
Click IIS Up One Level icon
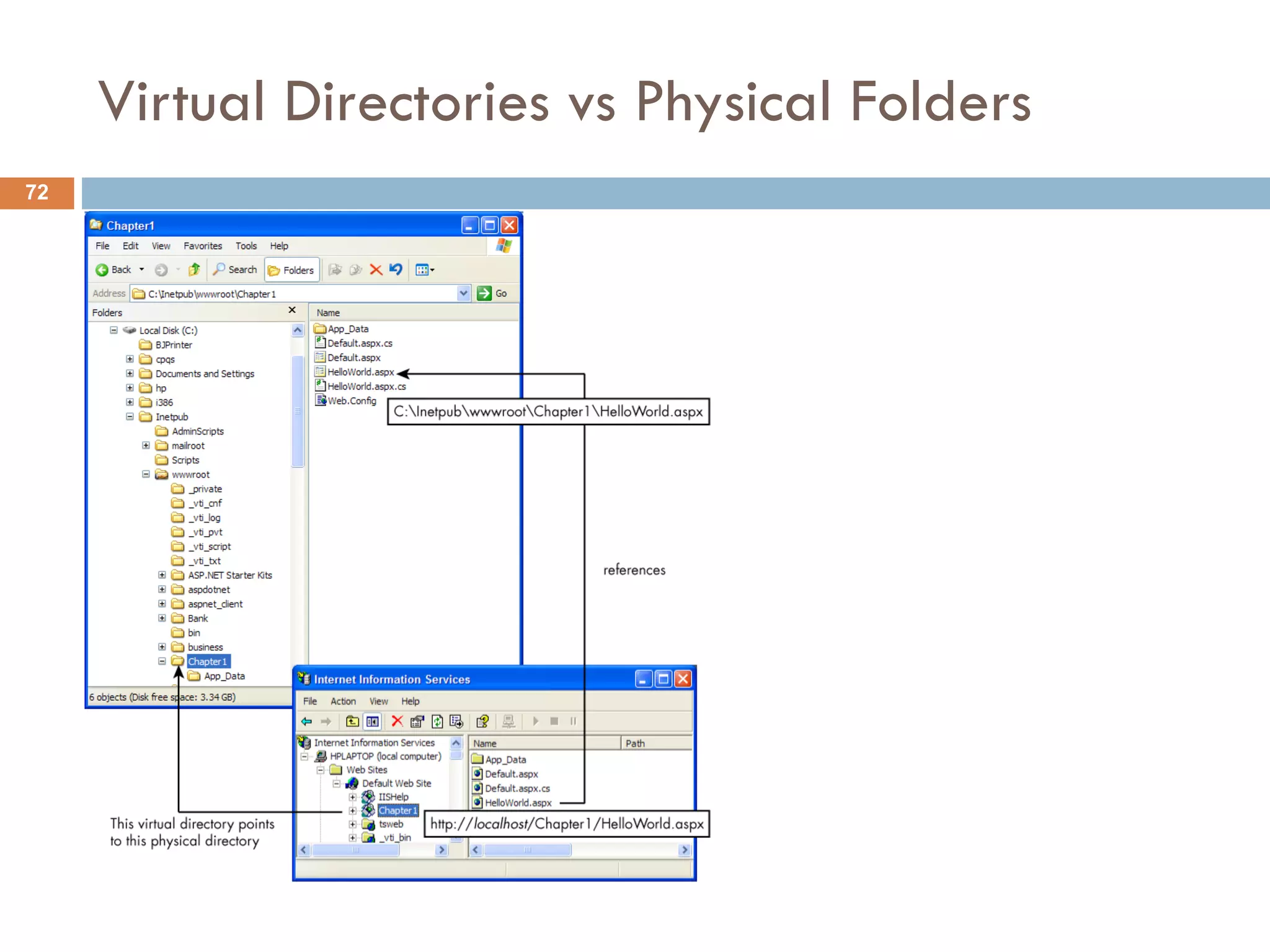coord(352,721)
